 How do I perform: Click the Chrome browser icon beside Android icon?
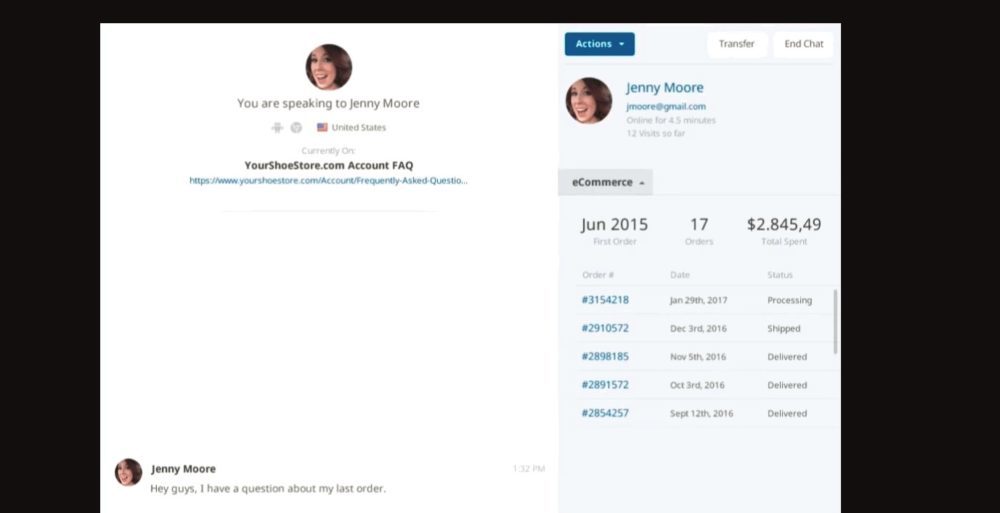click(296, 128)
